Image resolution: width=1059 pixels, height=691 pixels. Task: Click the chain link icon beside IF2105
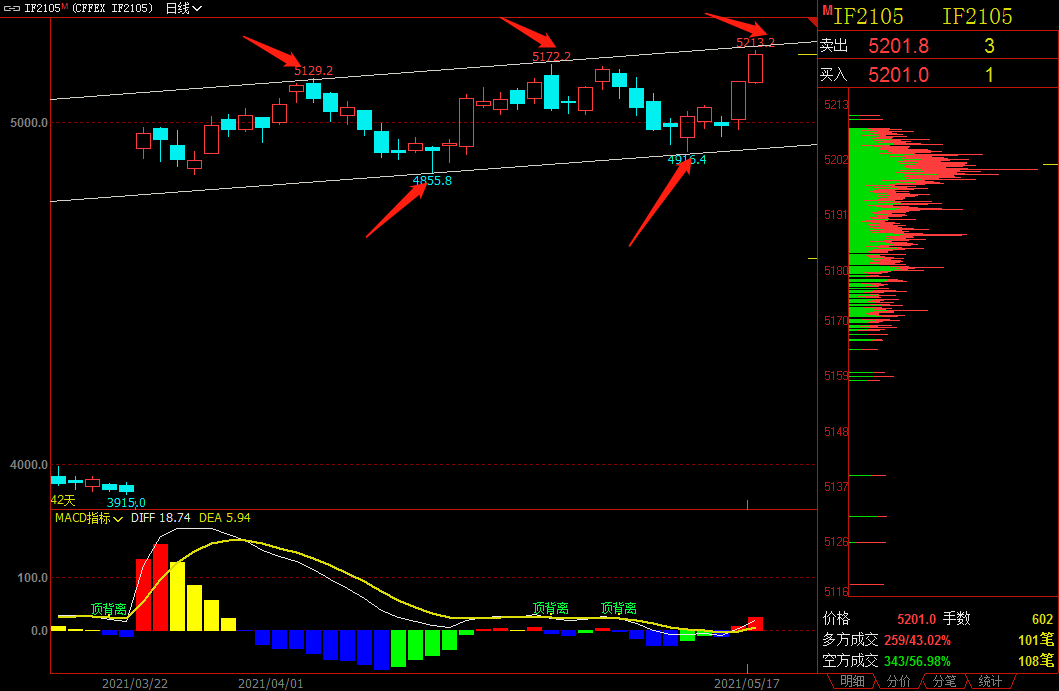11,9
